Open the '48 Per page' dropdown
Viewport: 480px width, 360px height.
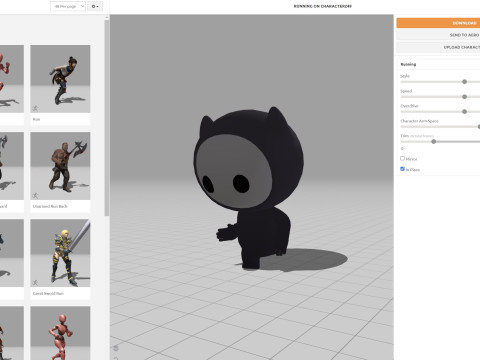[x=68, y=6]
